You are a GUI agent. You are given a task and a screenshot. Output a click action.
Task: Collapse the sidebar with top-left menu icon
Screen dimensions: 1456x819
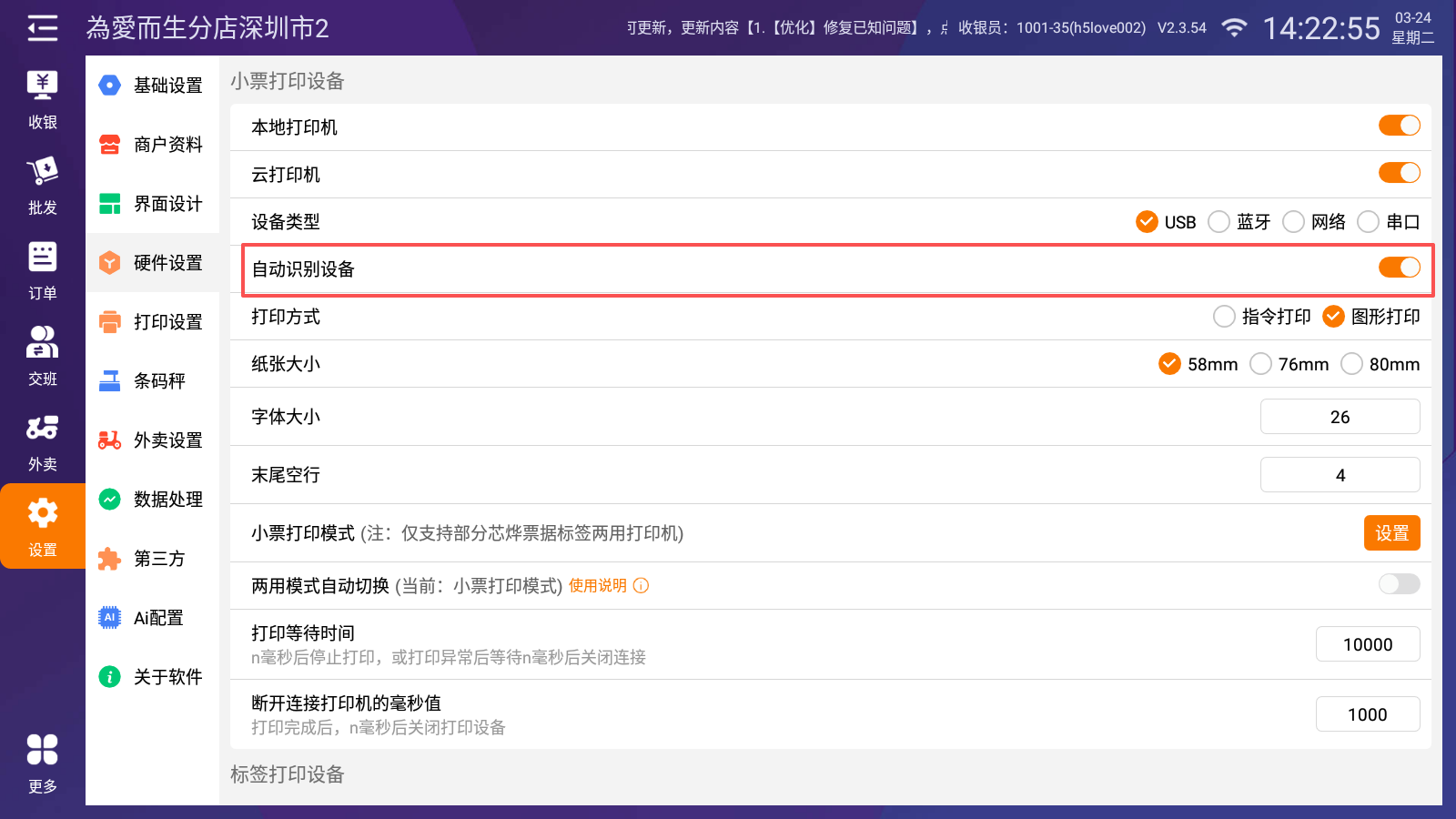click(42, 28)
